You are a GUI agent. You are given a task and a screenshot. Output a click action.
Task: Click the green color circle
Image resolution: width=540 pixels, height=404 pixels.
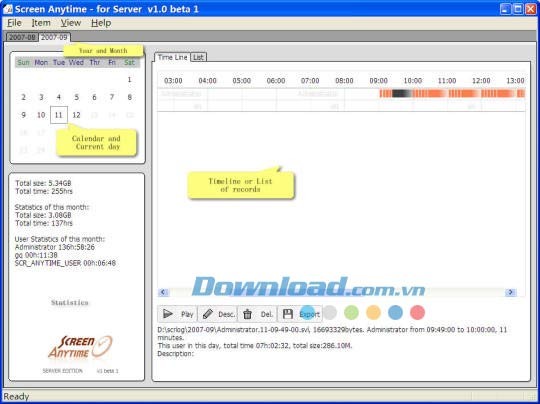[x=351, y=313]
